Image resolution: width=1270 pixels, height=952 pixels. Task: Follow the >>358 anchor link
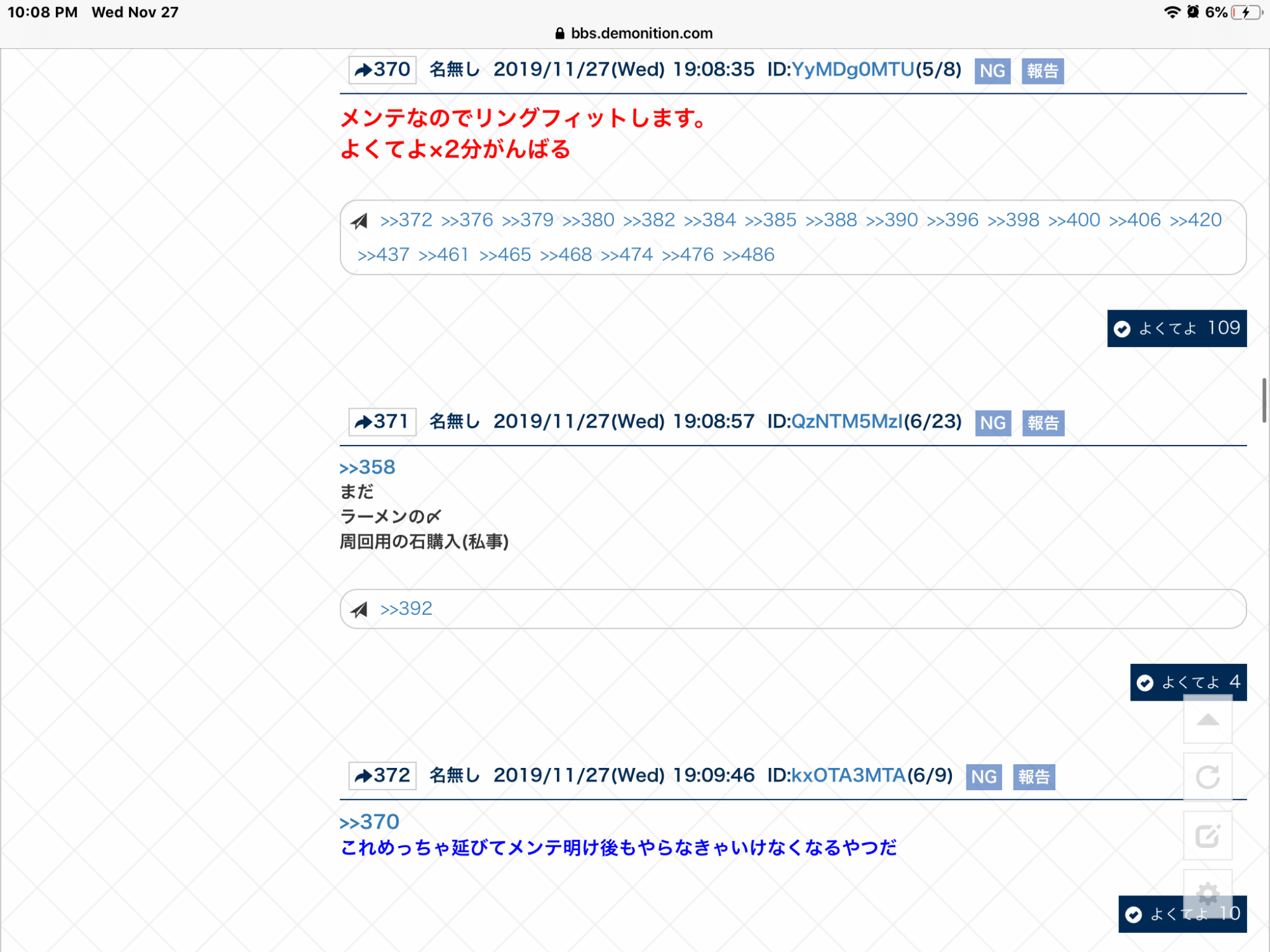367,468
